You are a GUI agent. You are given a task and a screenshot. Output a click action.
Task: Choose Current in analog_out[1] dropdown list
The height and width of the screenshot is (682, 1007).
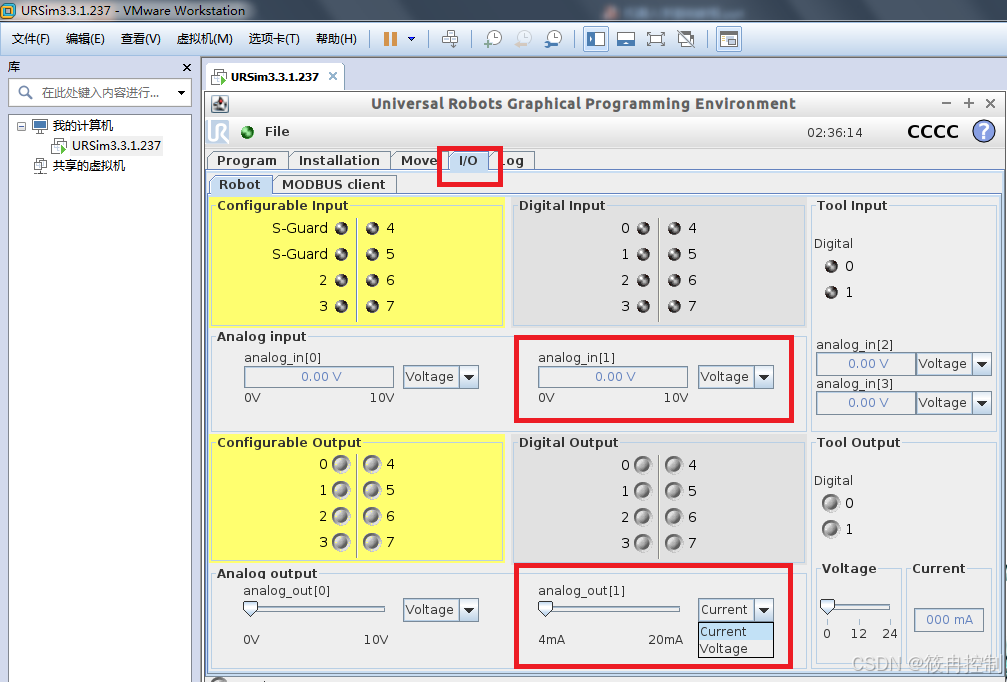click(735, 632)
